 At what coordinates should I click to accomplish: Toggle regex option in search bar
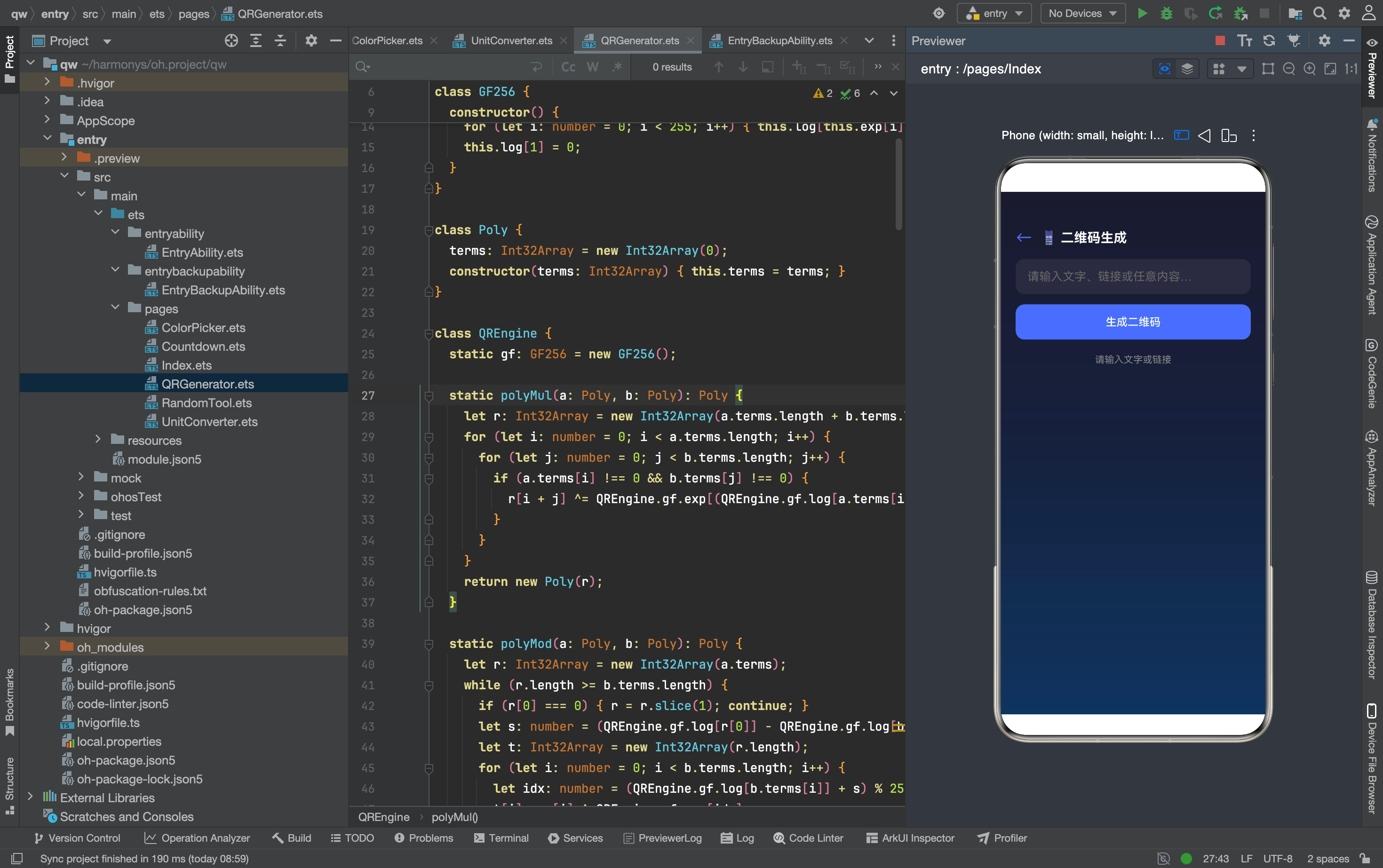point(617,67)
